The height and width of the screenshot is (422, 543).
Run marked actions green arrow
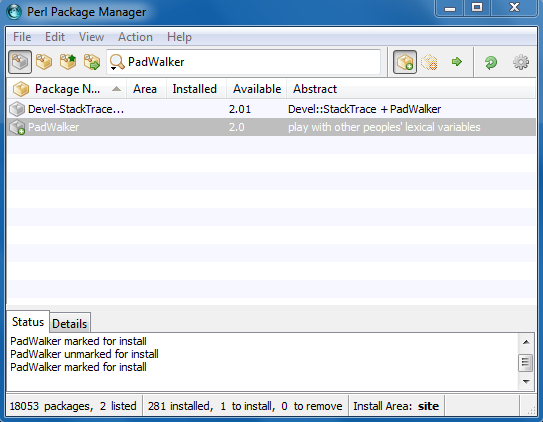point(457,62)
